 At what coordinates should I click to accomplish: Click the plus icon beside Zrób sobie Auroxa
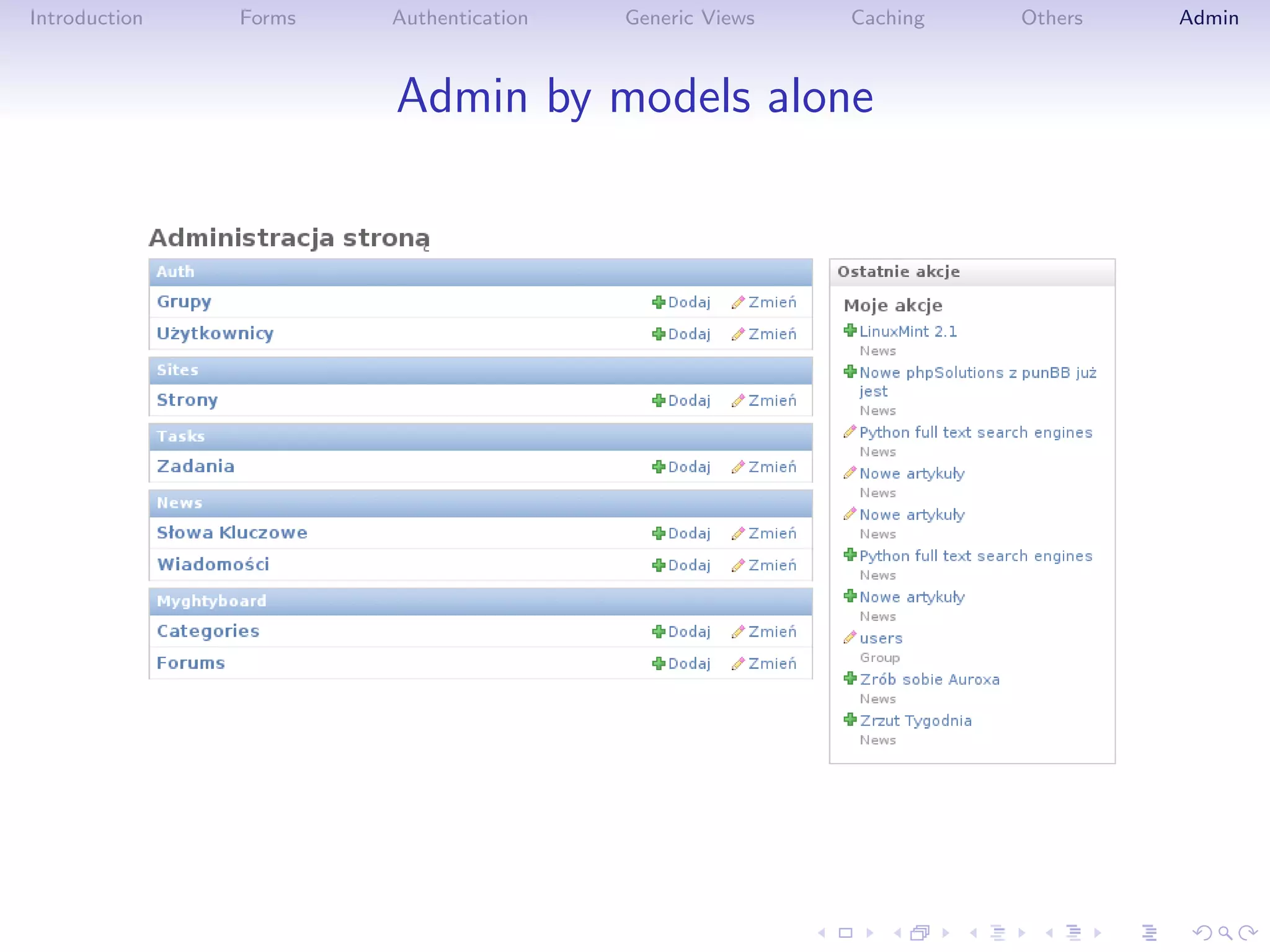[850, 679]
